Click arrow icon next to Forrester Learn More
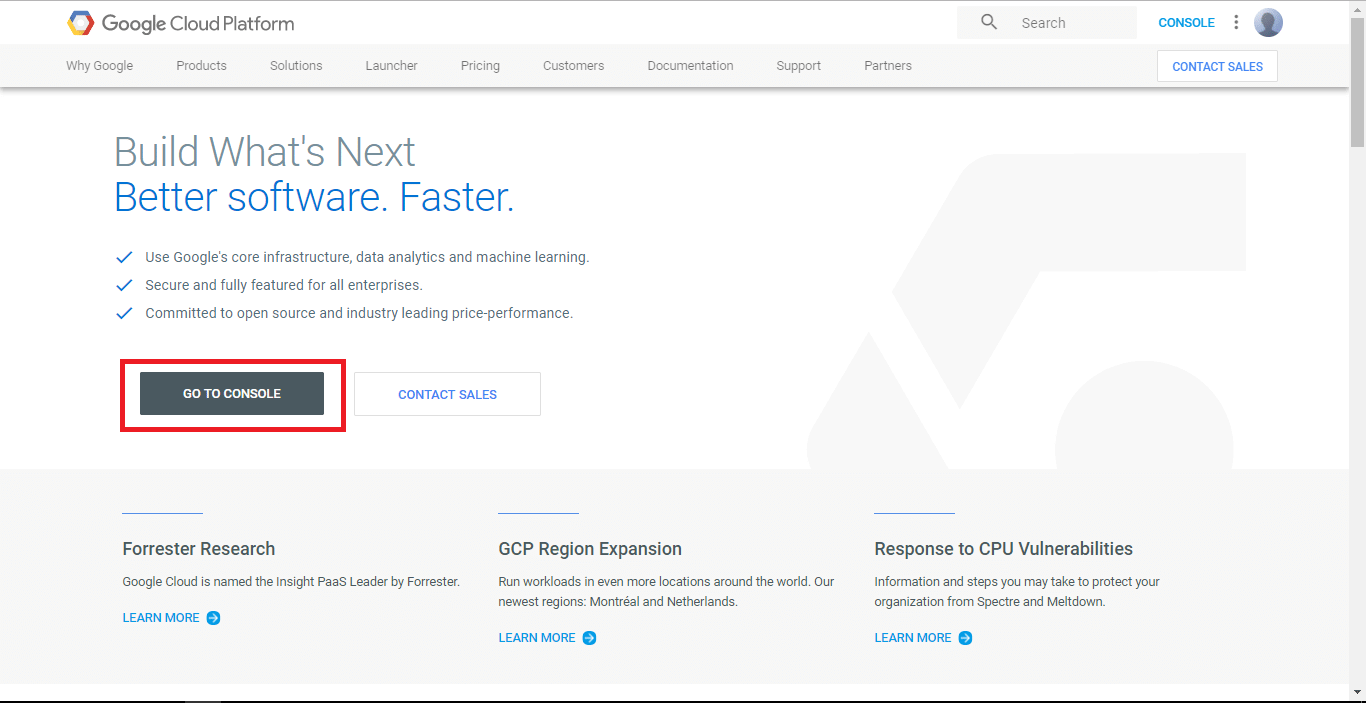This screenshot has height=703, width=1366. coord(213,618)
